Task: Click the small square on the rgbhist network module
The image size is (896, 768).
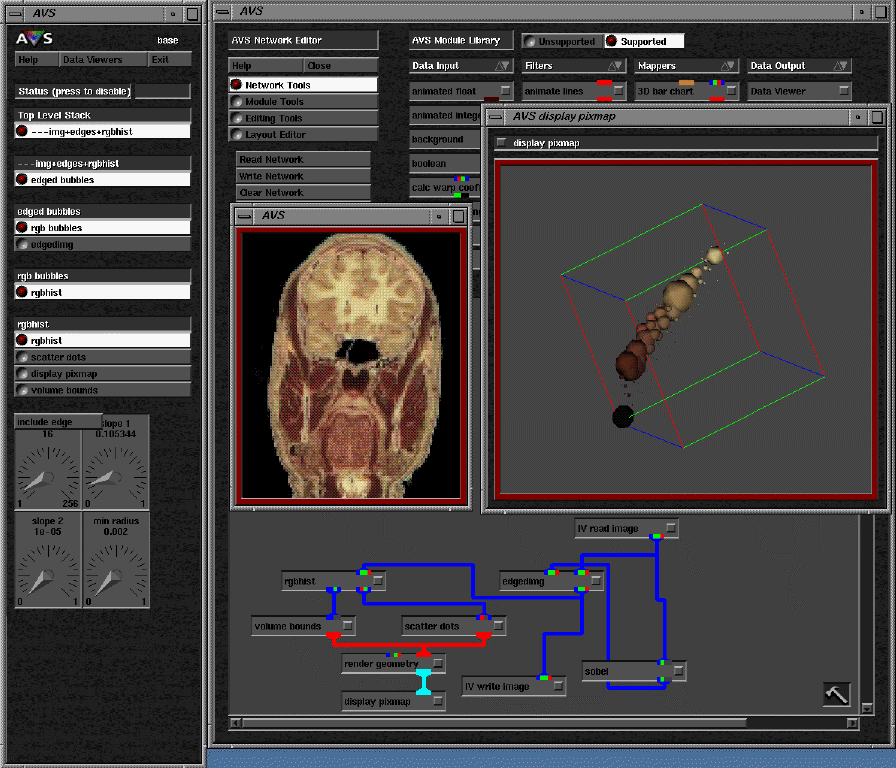Action: [x=378, y=581]
